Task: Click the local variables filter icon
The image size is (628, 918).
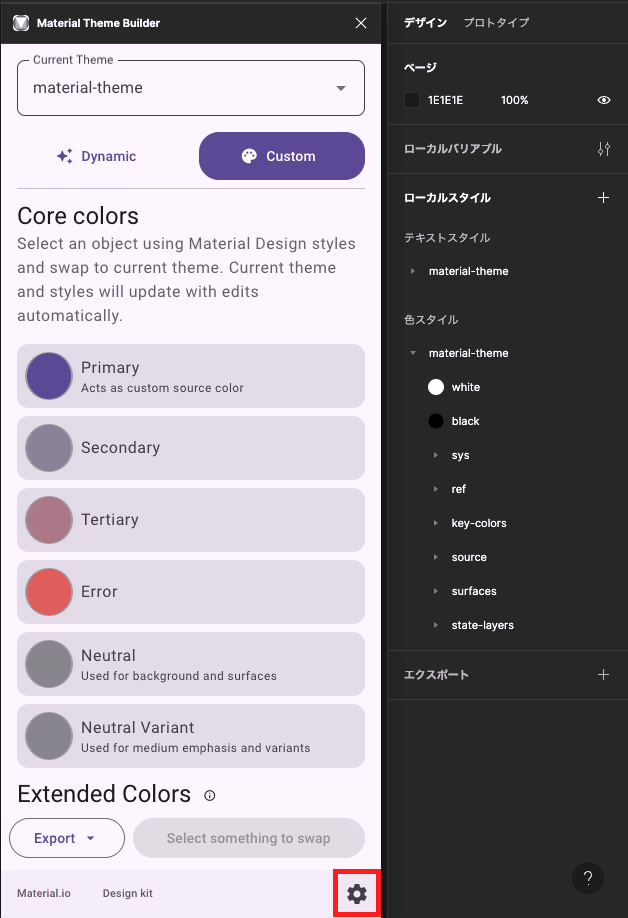Action: [x=603, y=148]
